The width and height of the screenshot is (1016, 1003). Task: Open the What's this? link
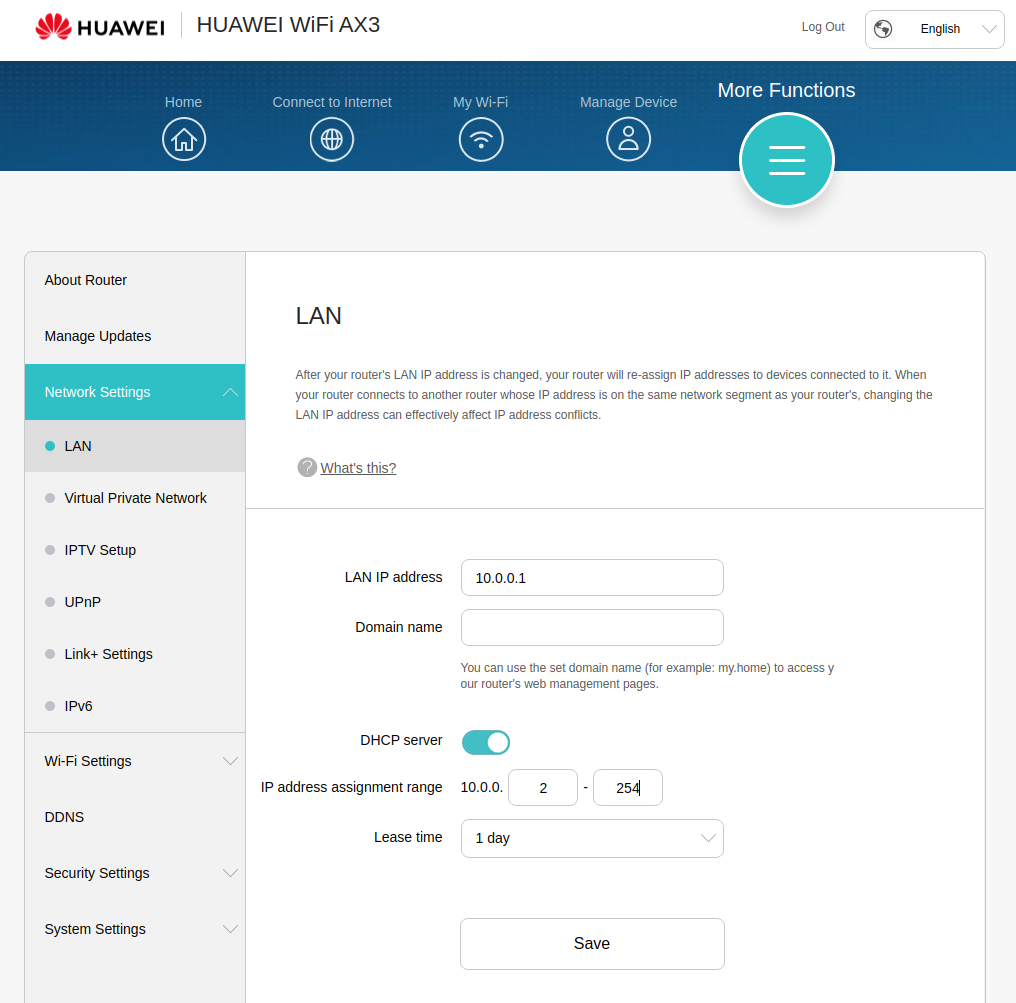click(357, 467)
